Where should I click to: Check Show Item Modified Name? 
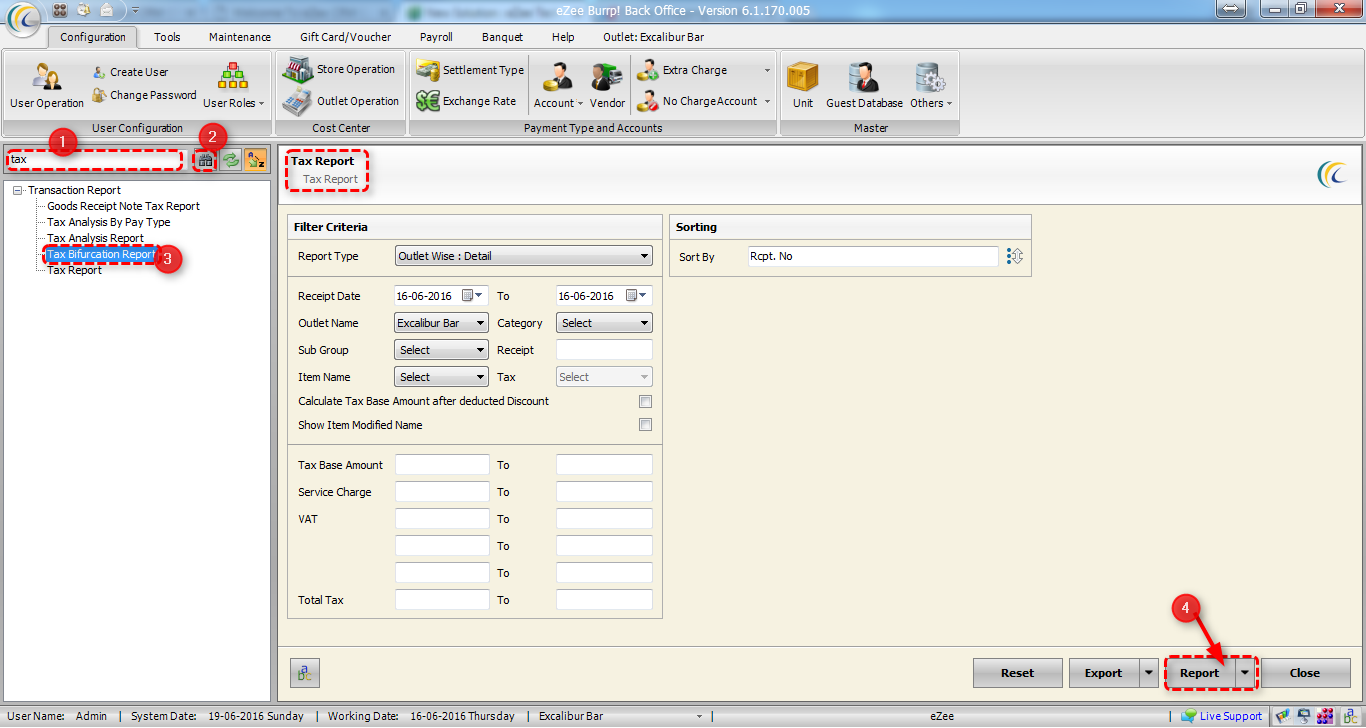coord(646,425)
